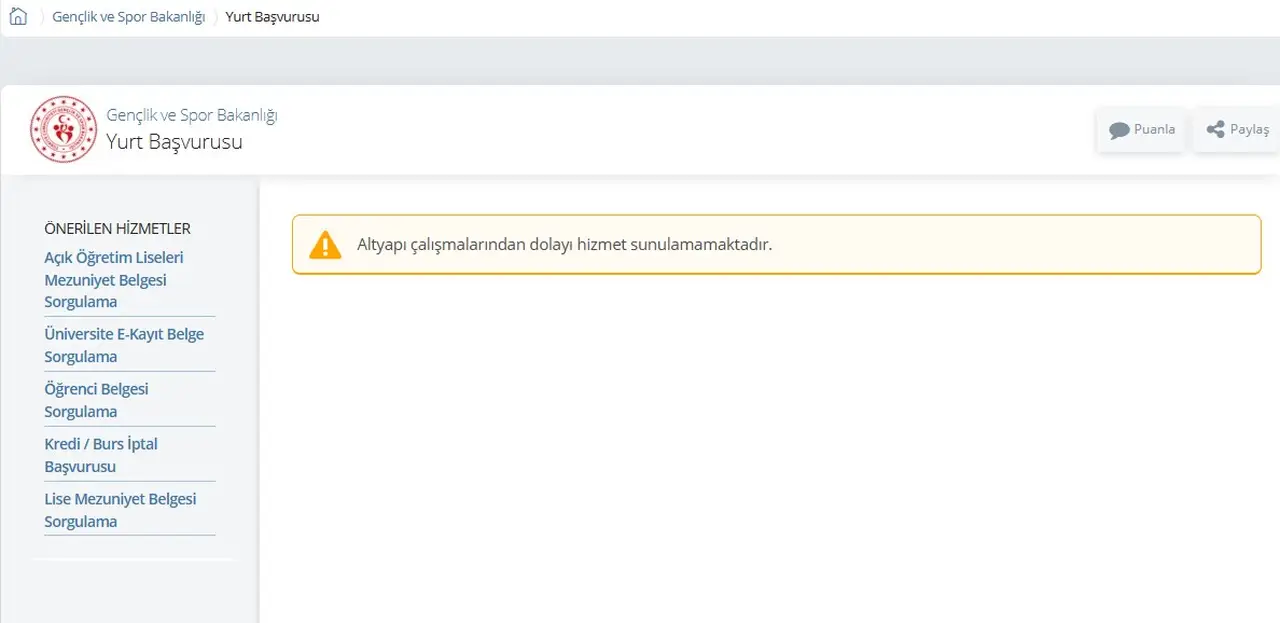1280x623 pixels.
Task: Go to Öğrenci Belgesi Sorgulama
Action: coord(96,400)
